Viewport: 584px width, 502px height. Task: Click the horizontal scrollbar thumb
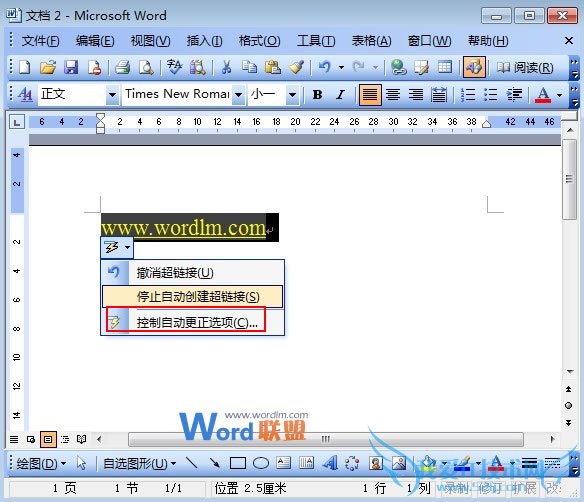pos(326,439)
